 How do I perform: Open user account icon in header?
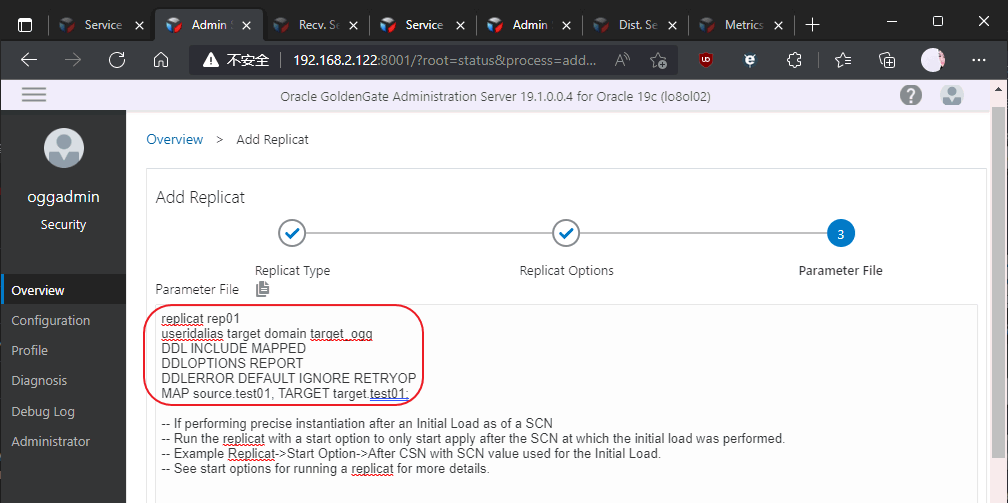coord(951,95)
